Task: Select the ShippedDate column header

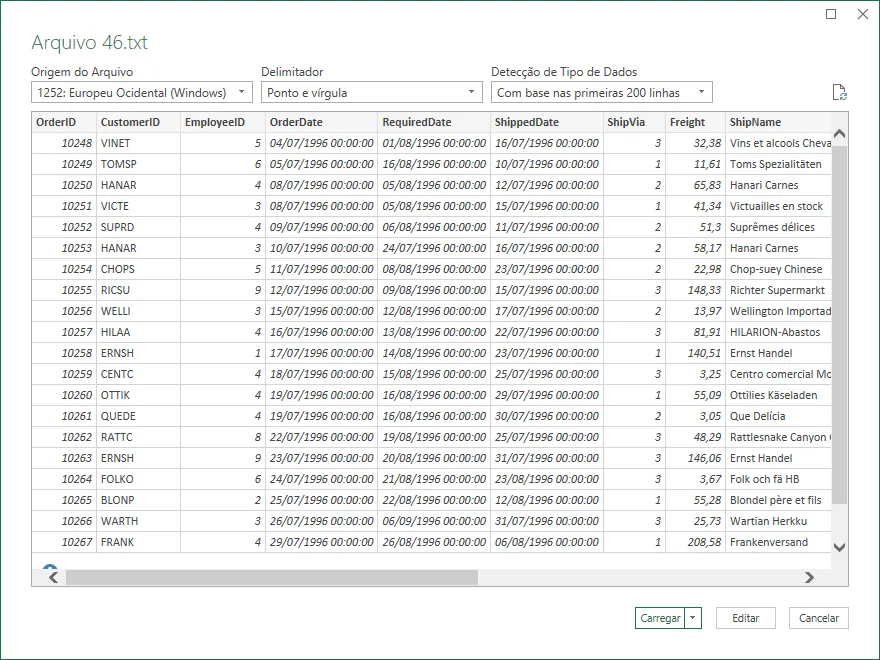Action: (x=547, y=122)
